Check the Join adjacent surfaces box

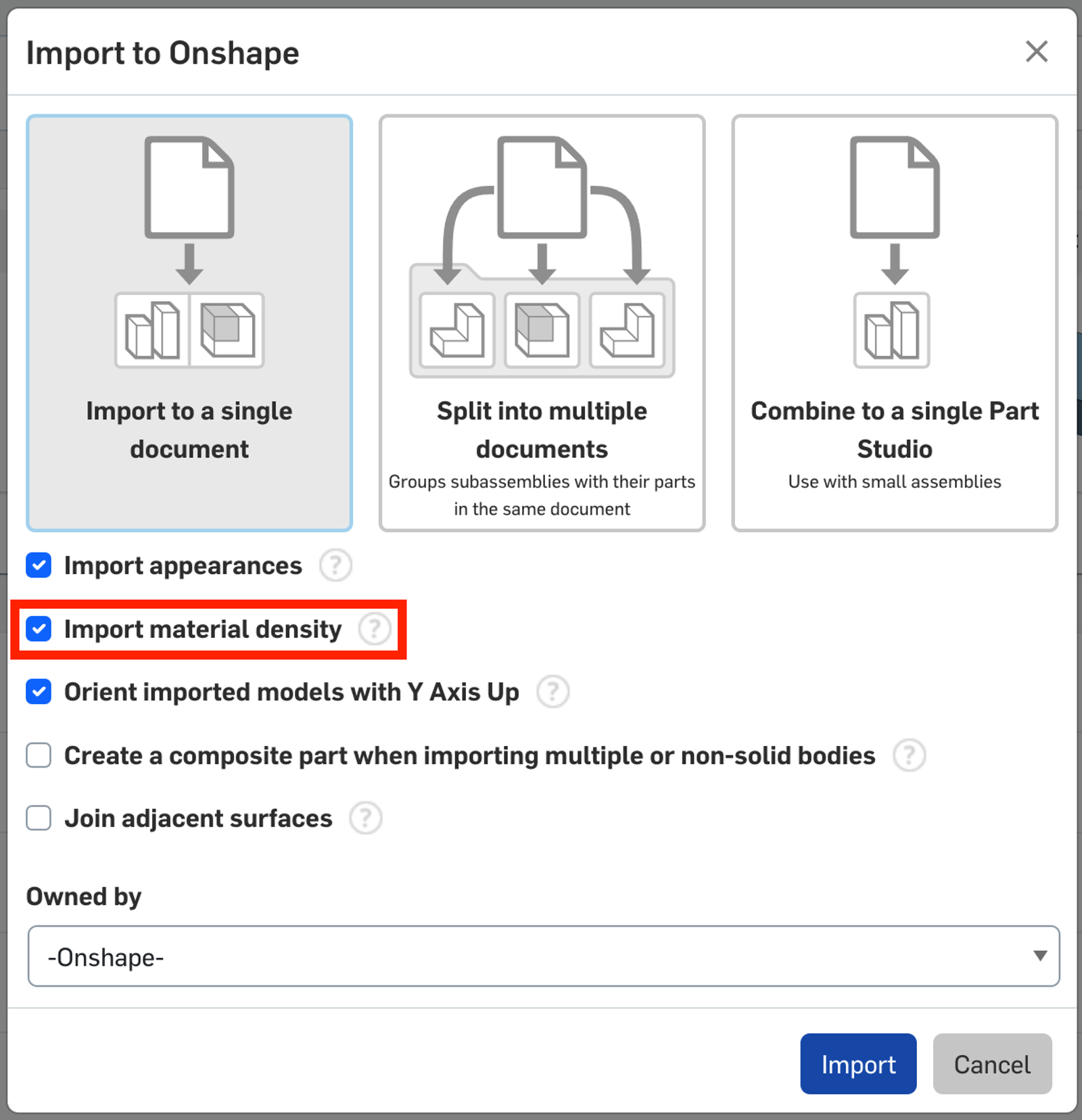click(x=39, y=818)
